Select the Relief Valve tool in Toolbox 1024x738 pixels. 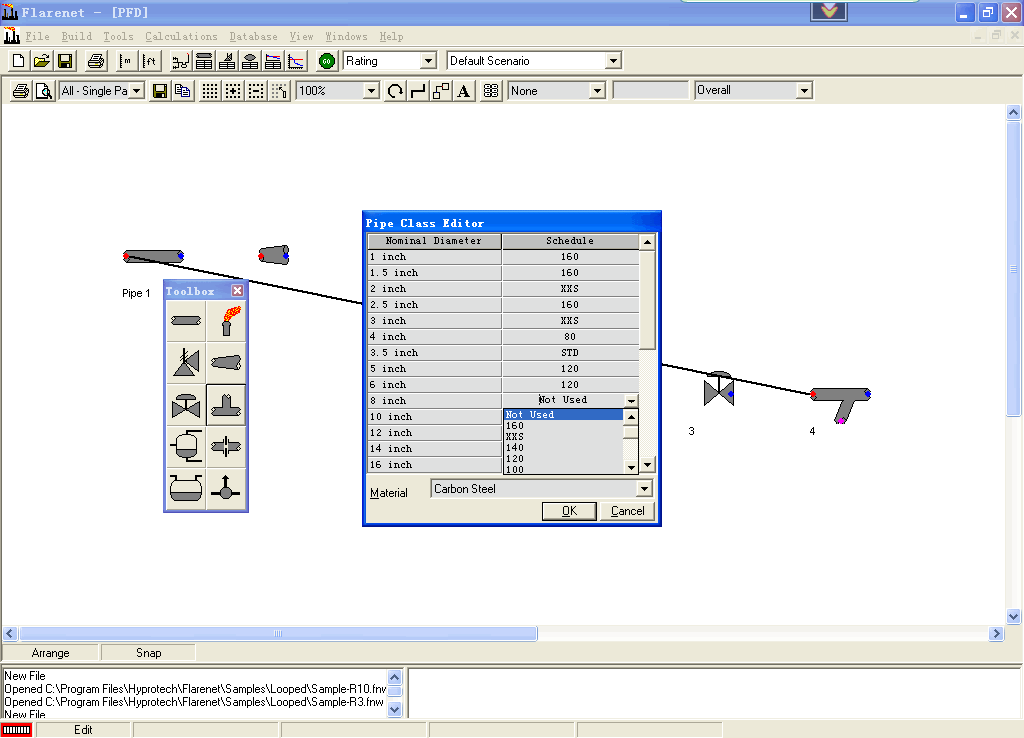pos(186,362)
